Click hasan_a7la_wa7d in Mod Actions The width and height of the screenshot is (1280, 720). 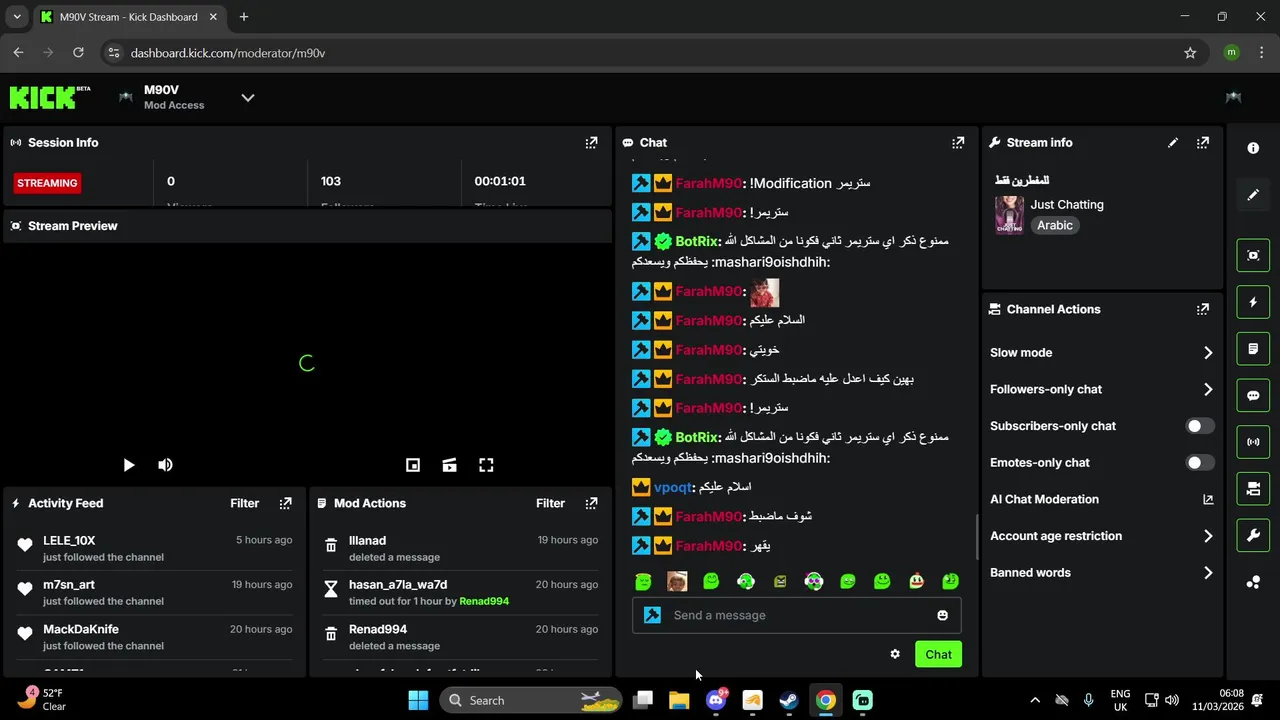point(398,585)
